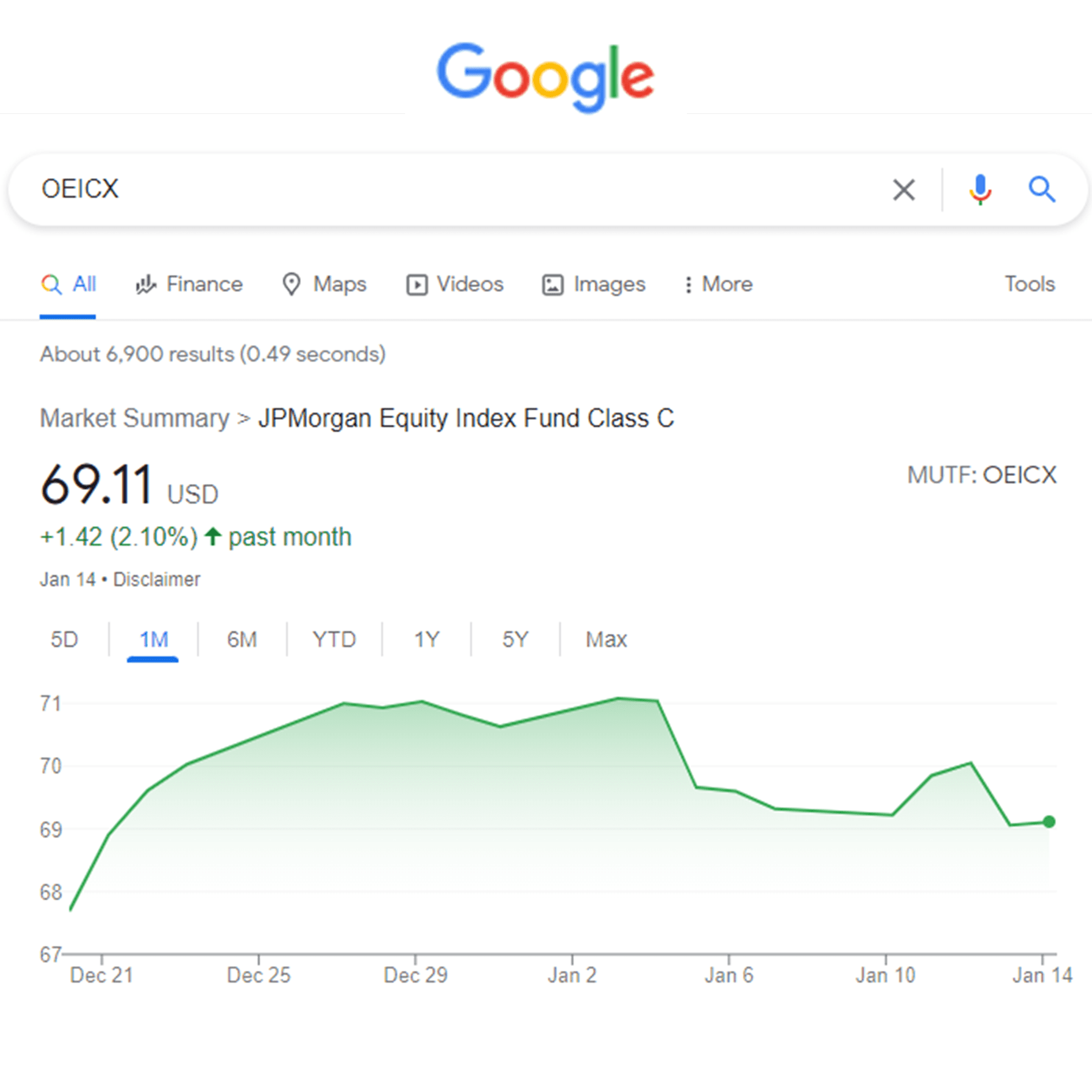The width and height of the screenshot is (1092, 1092).
Task: Open the Market Summary link
Action: tap(135, 418)
